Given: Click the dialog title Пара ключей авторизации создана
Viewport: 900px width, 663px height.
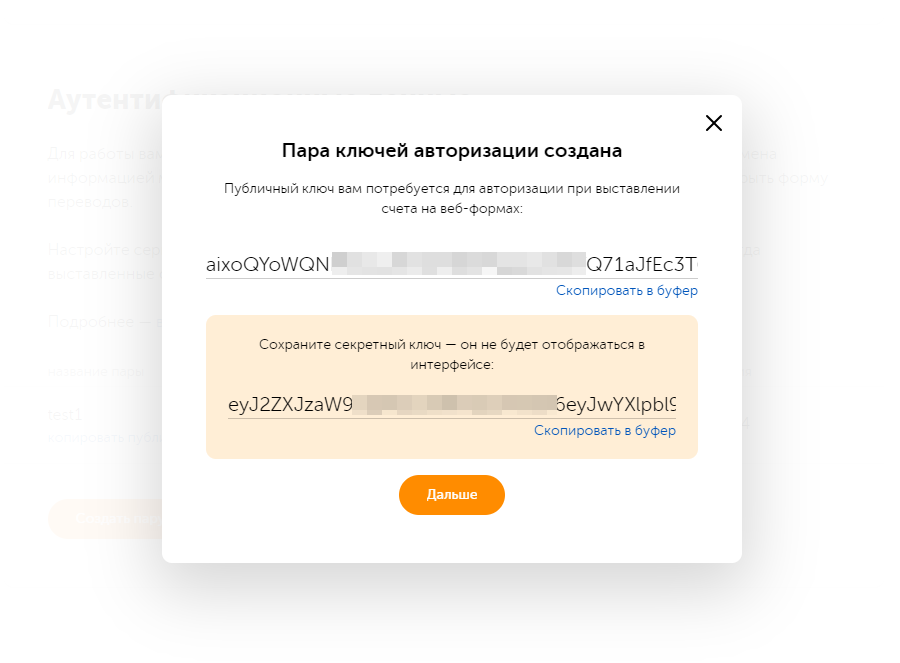Looking at the screenshot, I should [x=452, y=151].
